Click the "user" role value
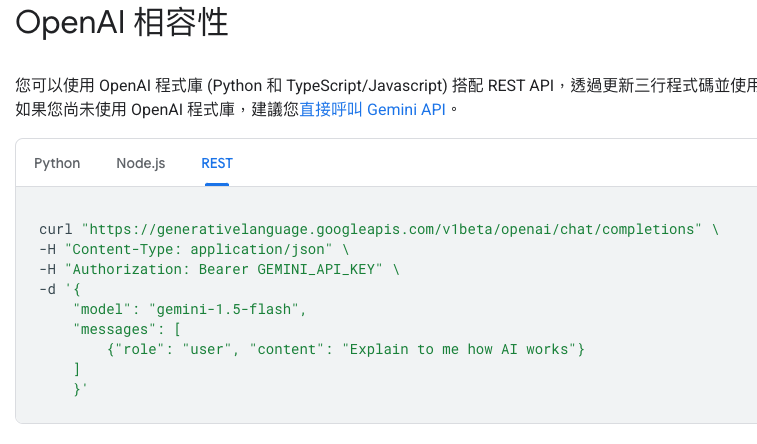The width and height of the screenshot is (757, 444). click(207, 349)
